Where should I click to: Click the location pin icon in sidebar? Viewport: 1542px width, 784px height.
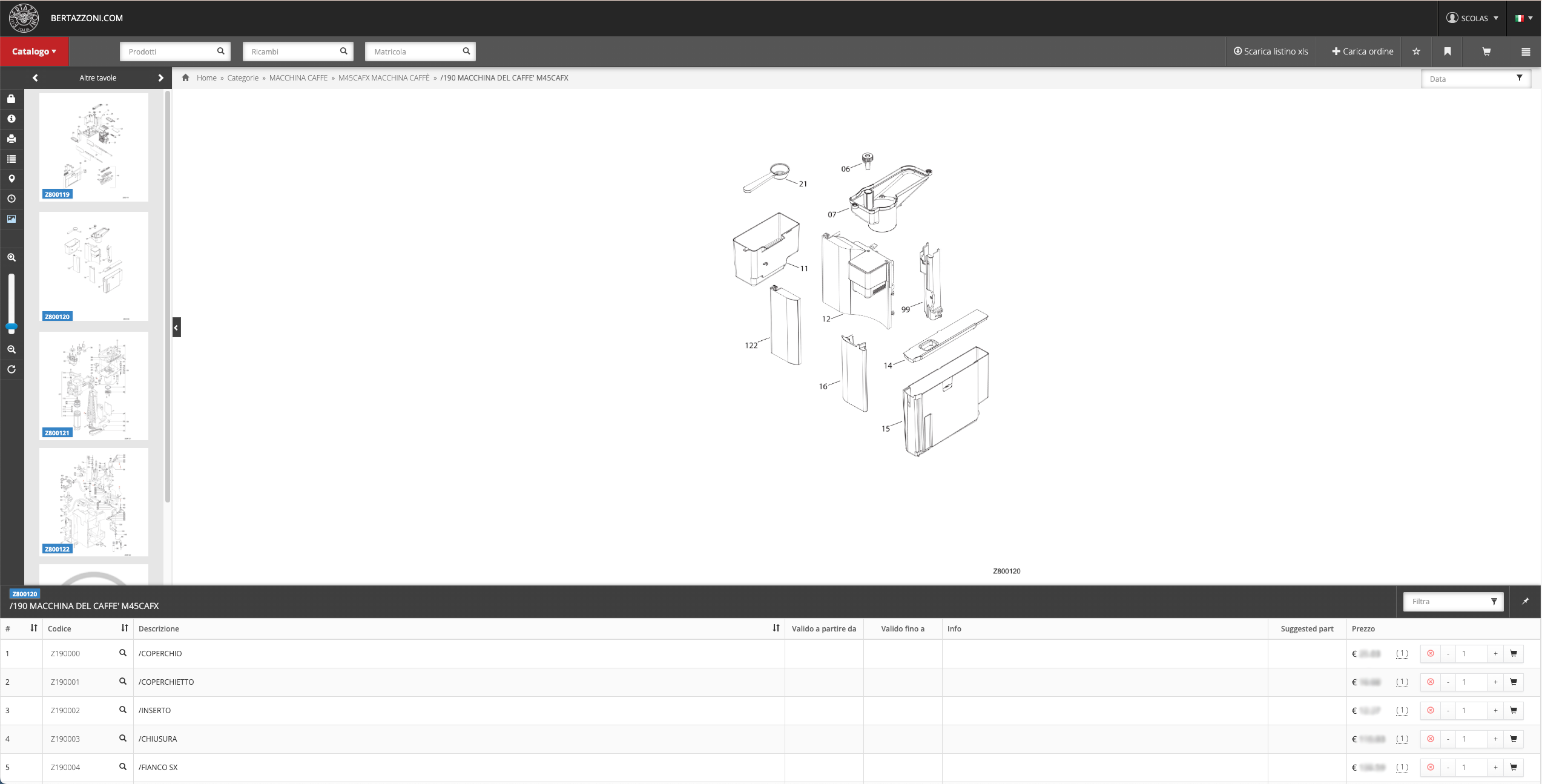click(12, 179)
